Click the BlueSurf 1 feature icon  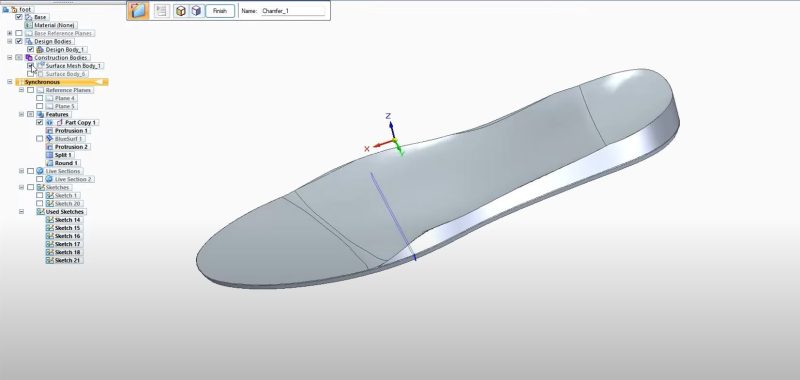[49, 139]
